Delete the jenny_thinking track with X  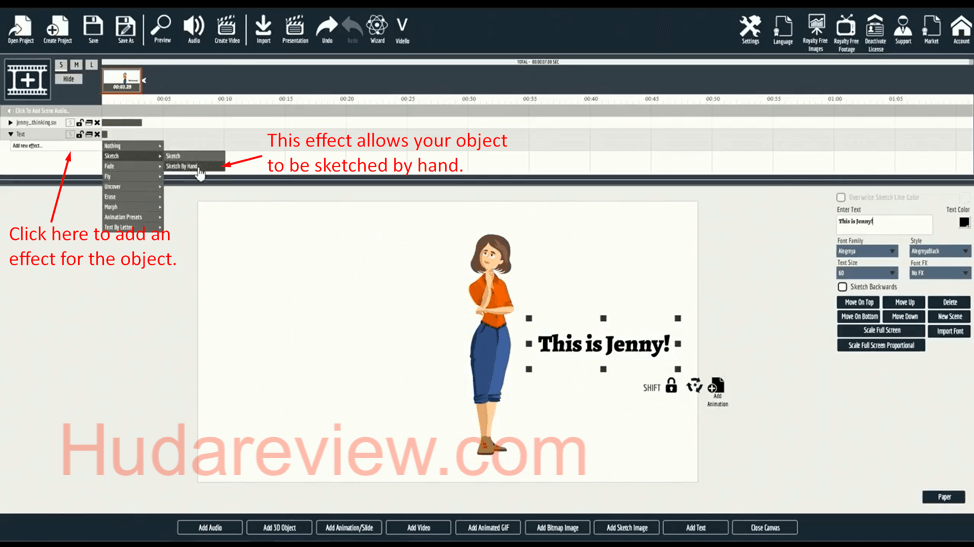pos(97,123)
